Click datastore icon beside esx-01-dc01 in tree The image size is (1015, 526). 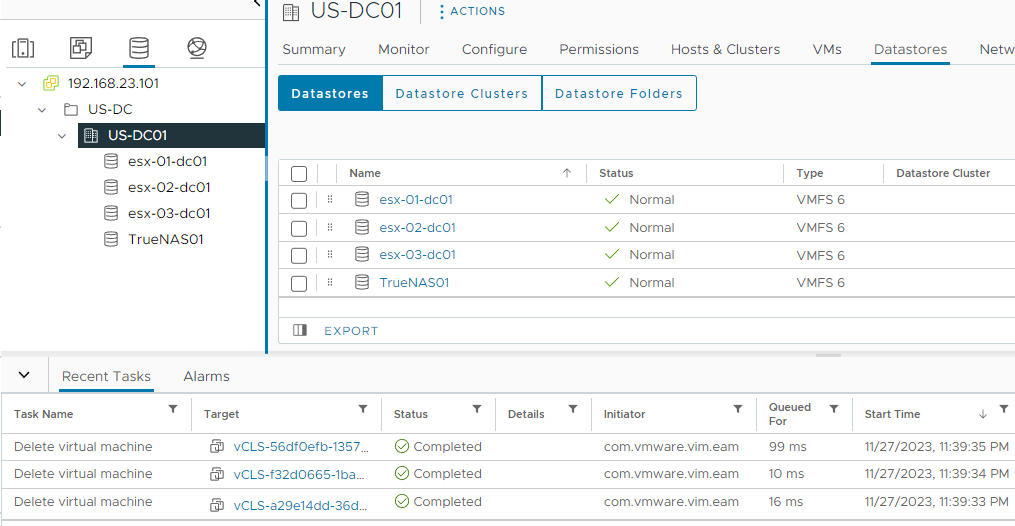(111, 161)
